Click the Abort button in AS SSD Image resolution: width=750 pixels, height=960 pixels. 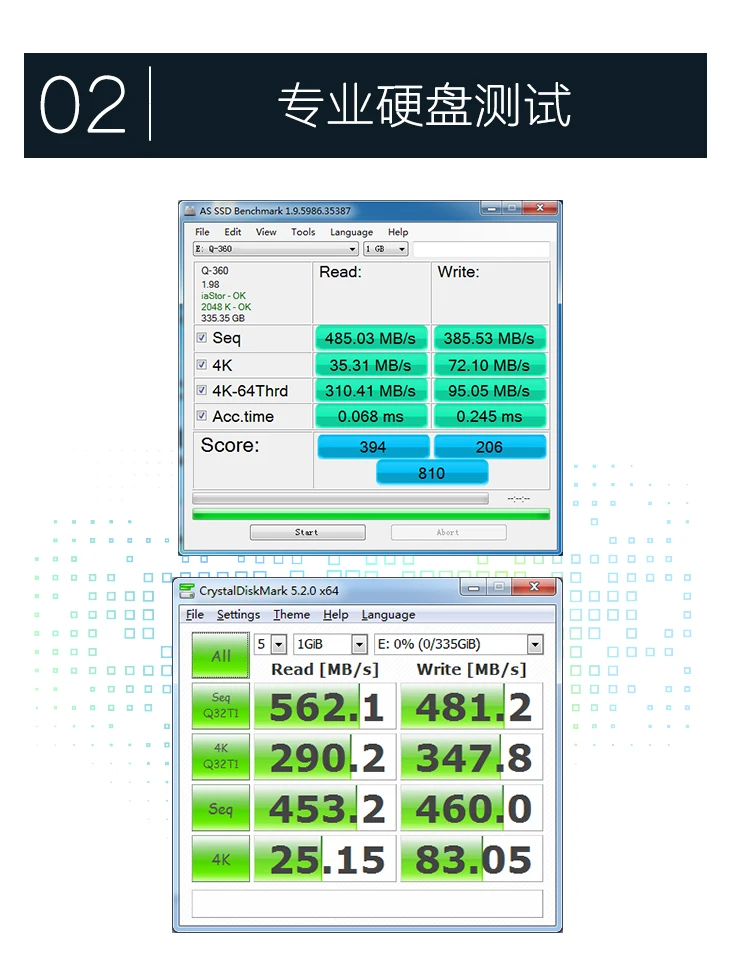[x=448, y=532]
